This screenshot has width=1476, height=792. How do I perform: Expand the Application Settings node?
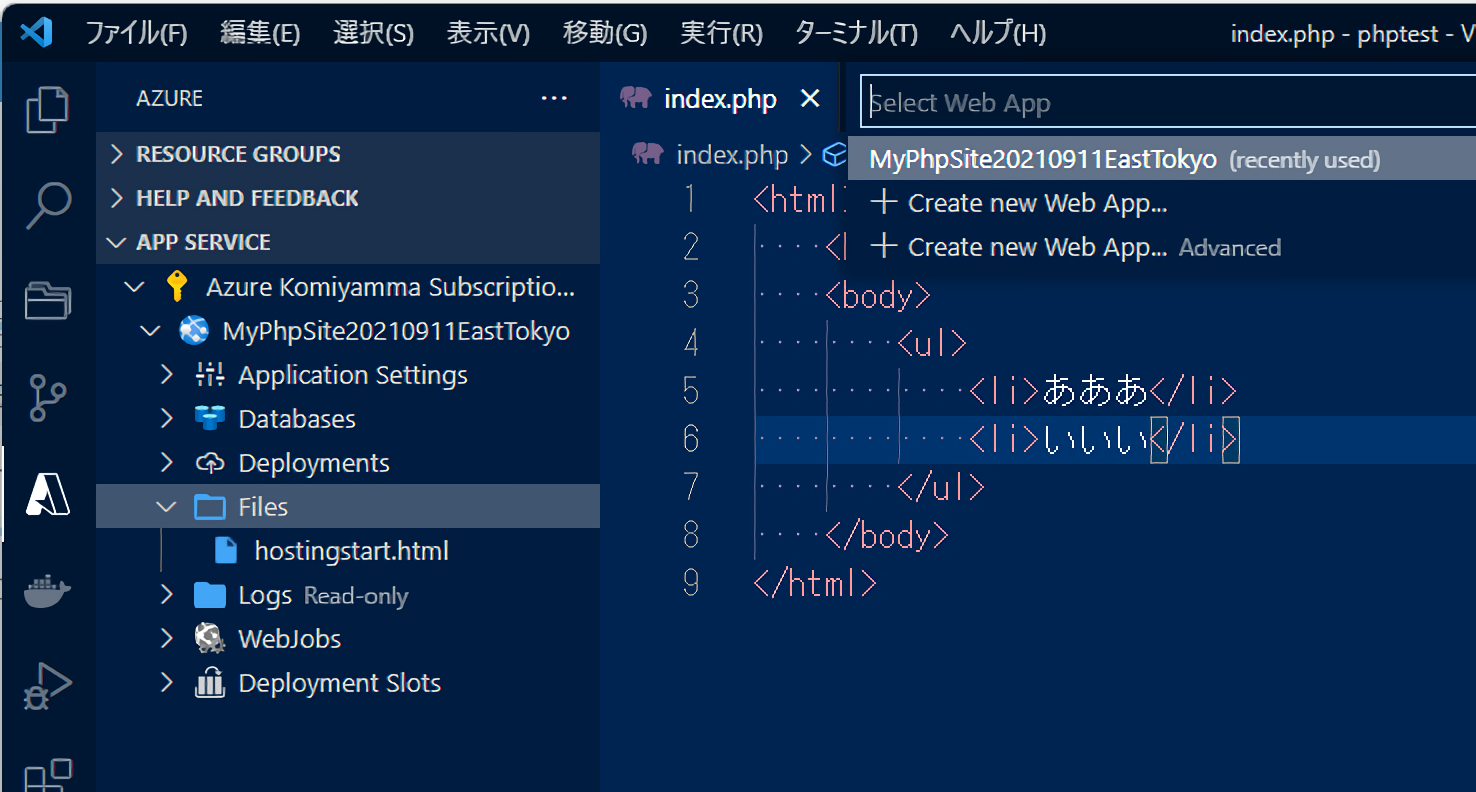tap(352, 375)
